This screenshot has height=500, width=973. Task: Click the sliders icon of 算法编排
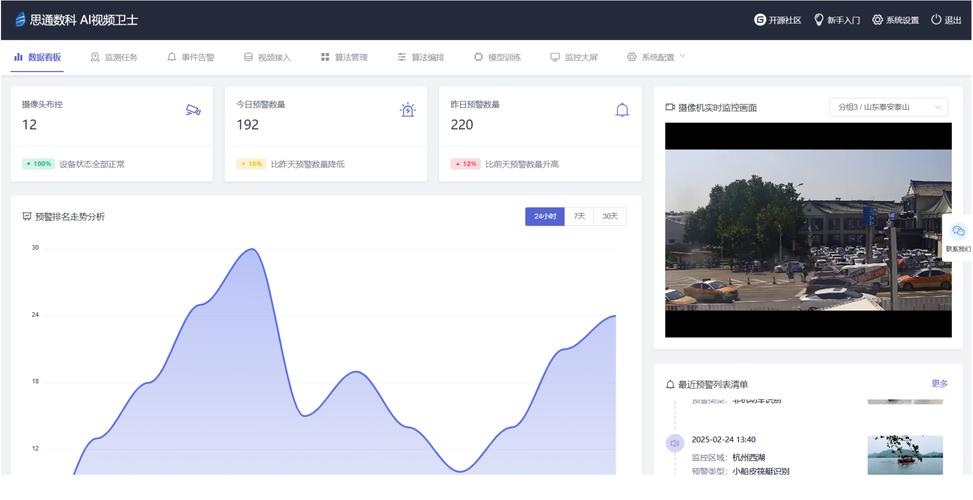(401, 57)
